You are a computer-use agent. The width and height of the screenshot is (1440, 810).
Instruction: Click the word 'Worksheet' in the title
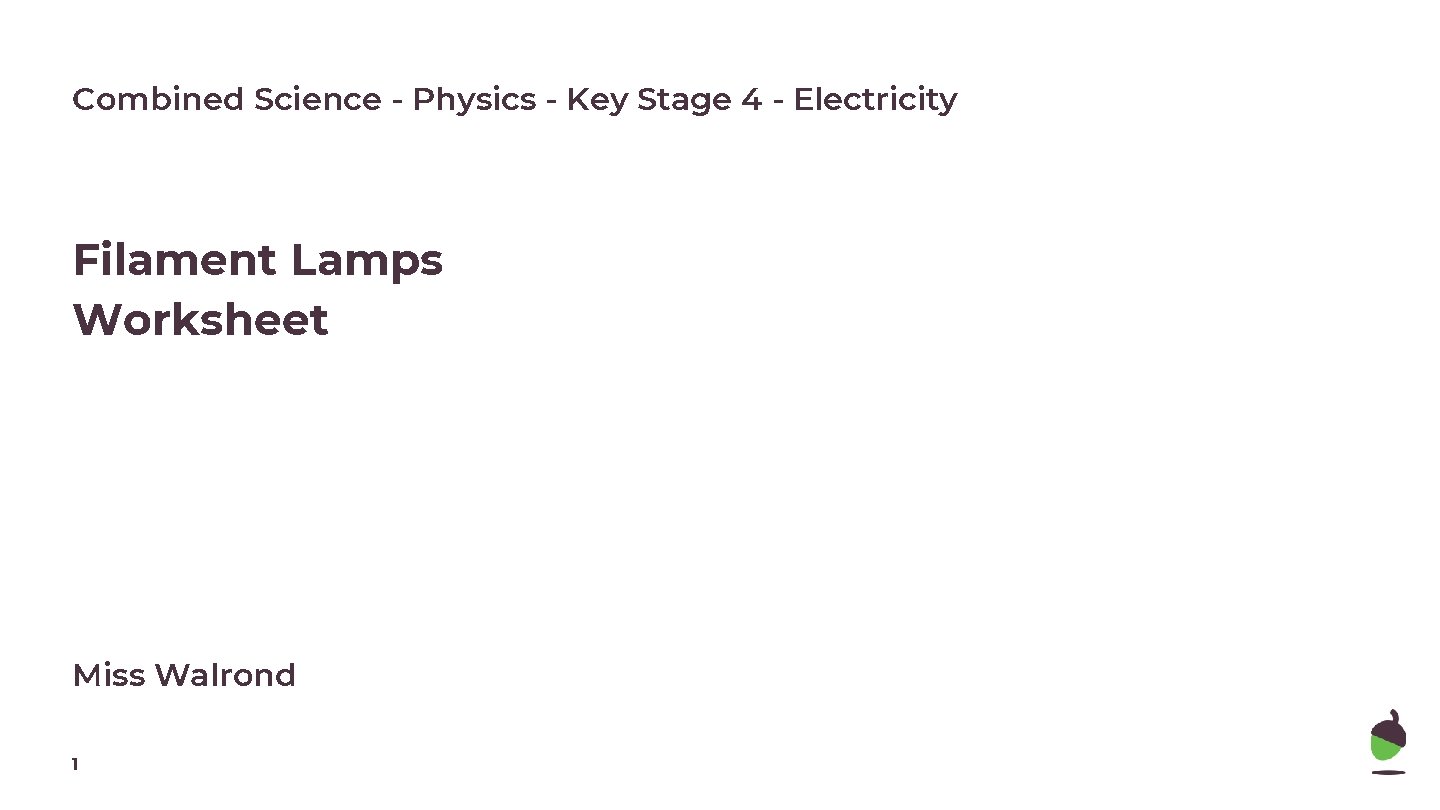pyautogui.click(x=200, y=320)
